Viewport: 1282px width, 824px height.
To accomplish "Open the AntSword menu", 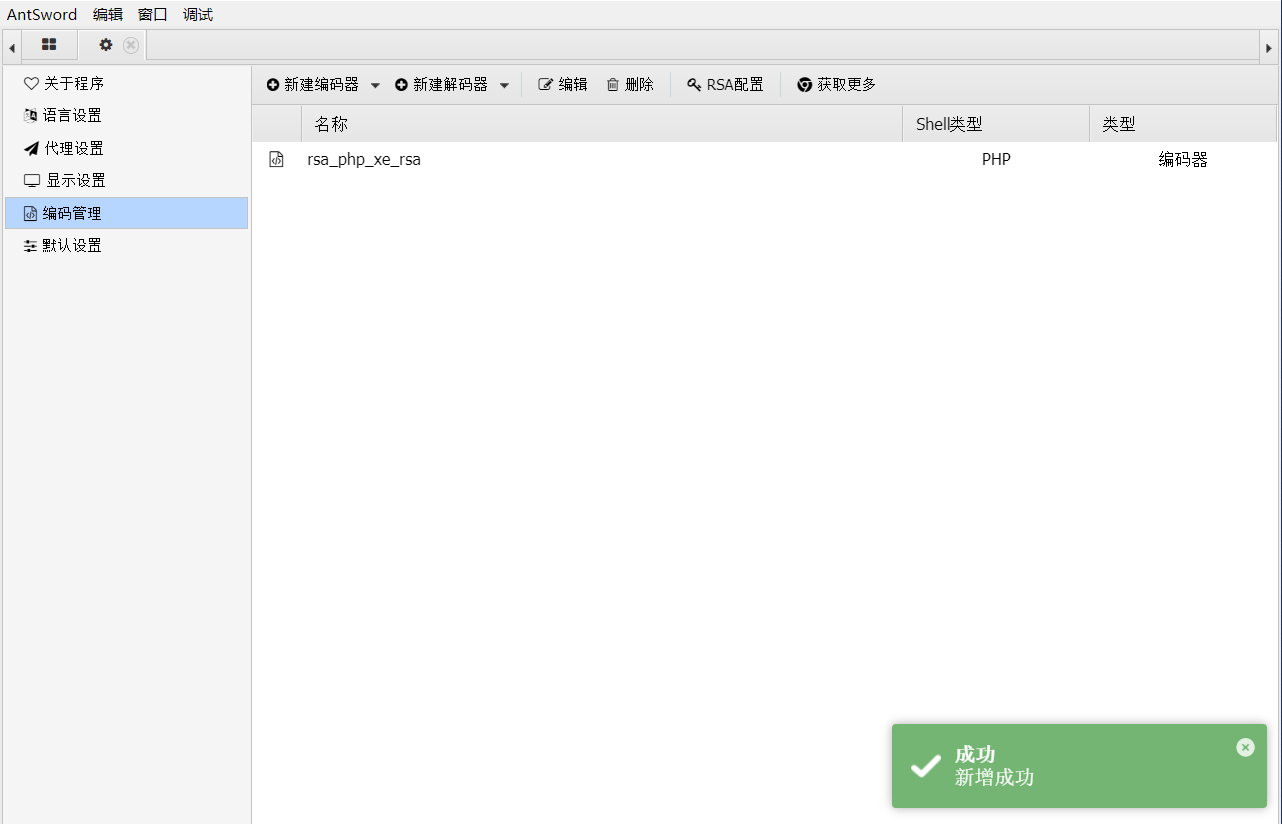I will click(42, 15).
